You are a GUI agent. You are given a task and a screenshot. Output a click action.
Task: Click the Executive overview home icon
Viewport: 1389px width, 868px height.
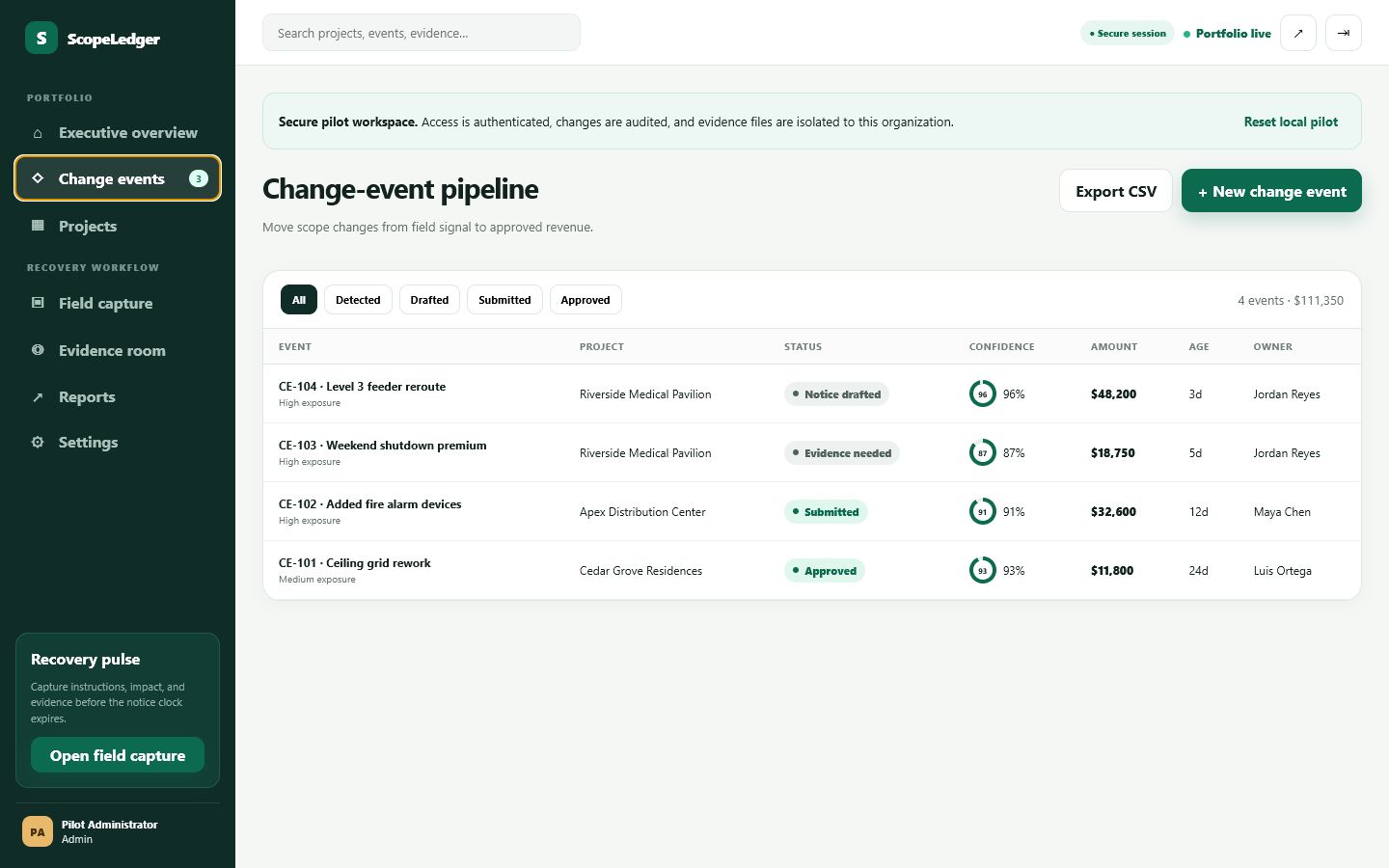tap(38, 133)
